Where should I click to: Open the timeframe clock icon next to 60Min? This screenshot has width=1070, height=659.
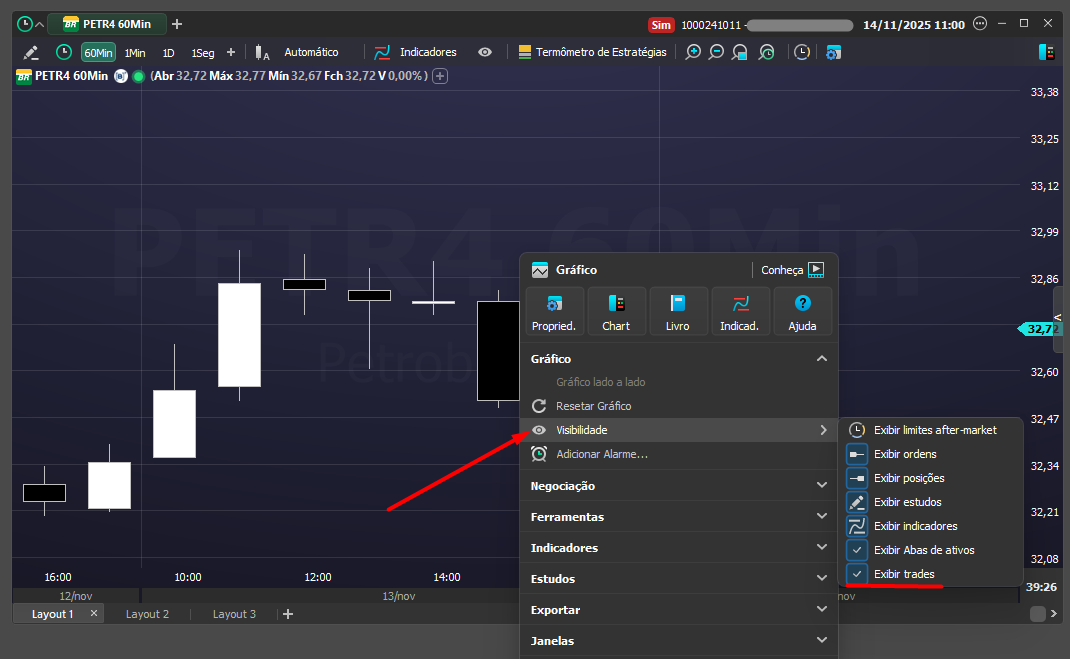tap(63, 52)
